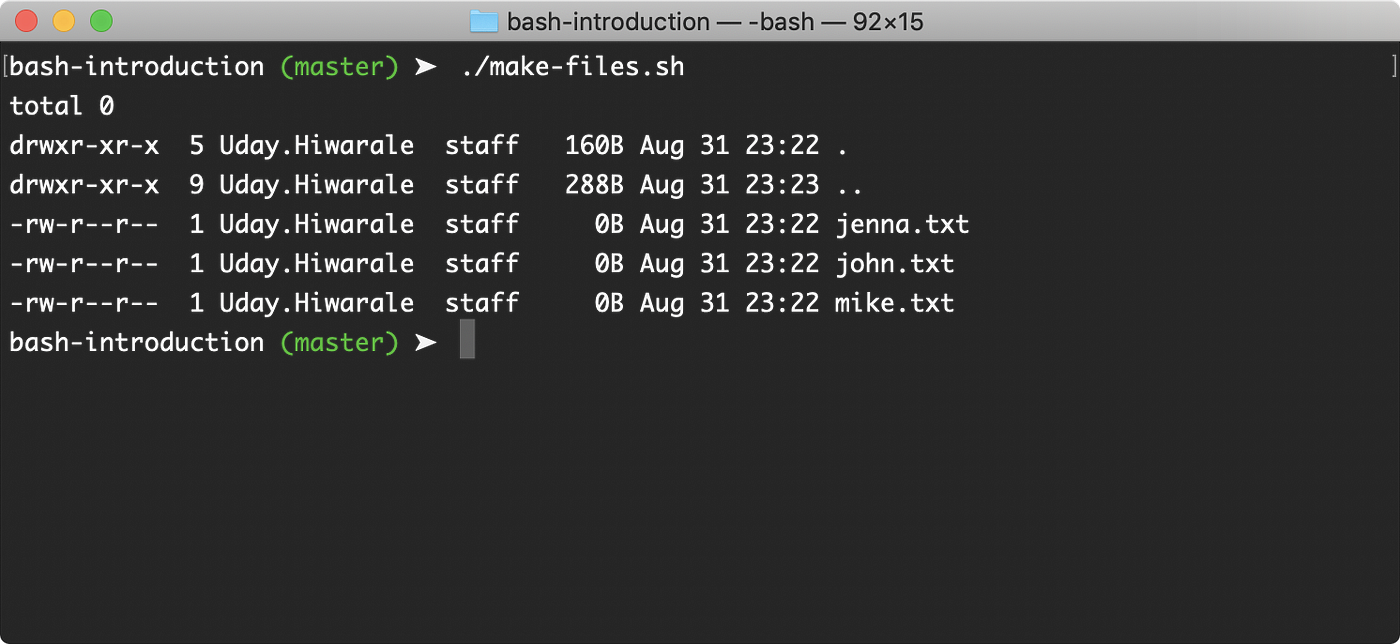This screenshot has height=644, width=1400.
Task: Select the mike.txt filename in output
Action: pos(894,303)
